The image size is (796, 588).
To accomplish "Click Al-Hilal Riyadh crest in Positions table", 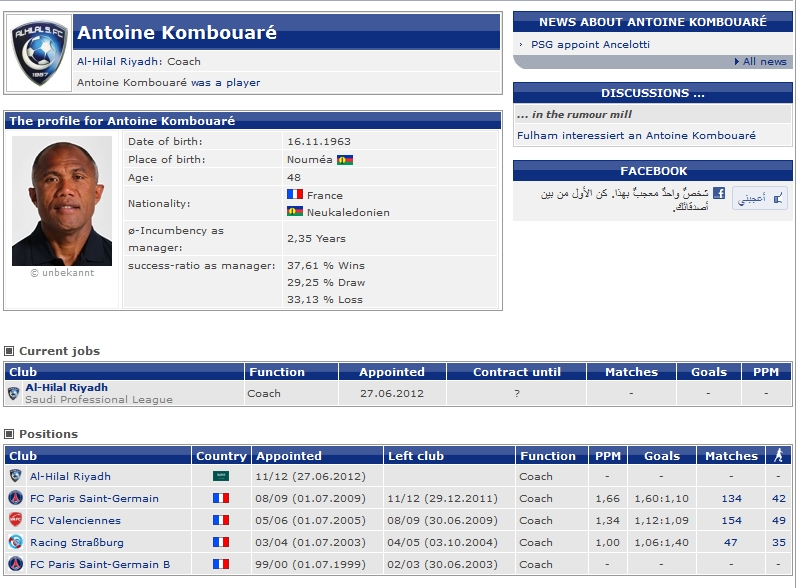I will 16,476.
